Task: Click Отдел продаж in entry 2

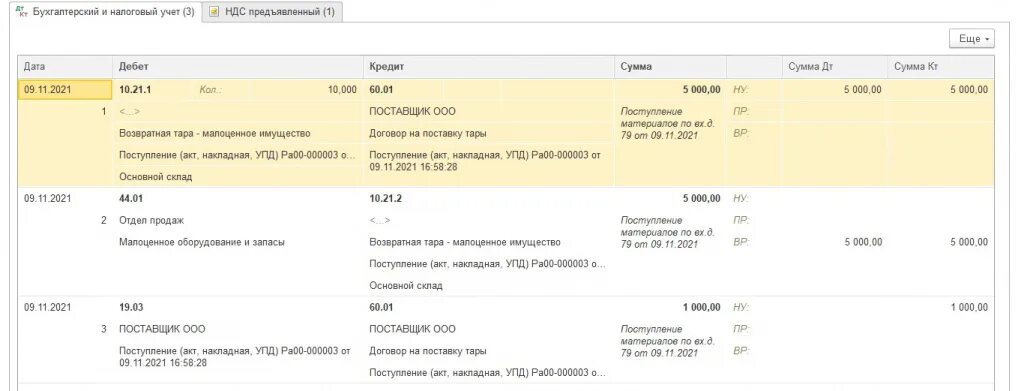Action: (x=152, y=221)
